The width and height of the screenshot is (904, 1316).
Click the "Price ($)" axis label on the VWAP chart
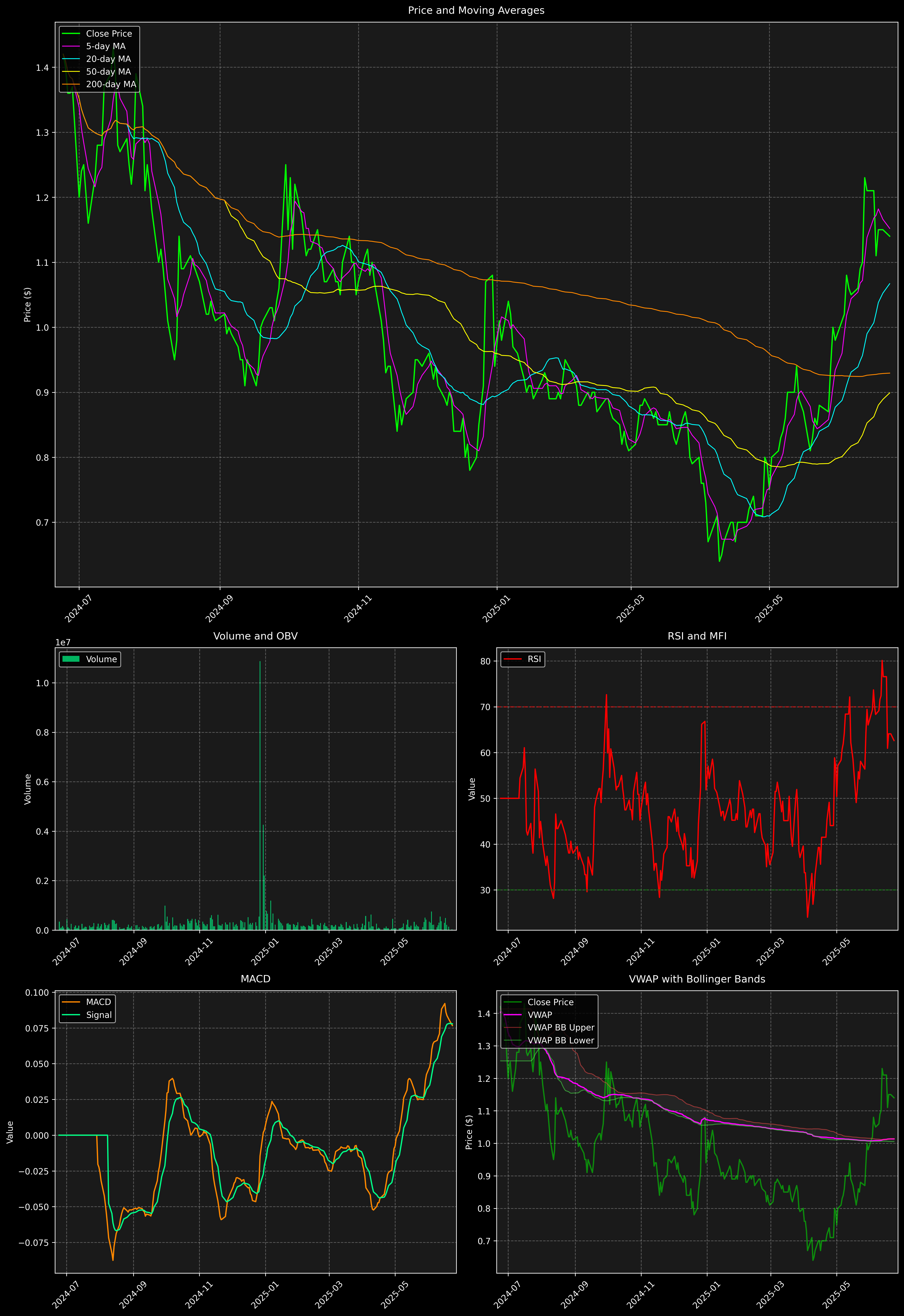pyautogui.click(x=469, y=1132)
